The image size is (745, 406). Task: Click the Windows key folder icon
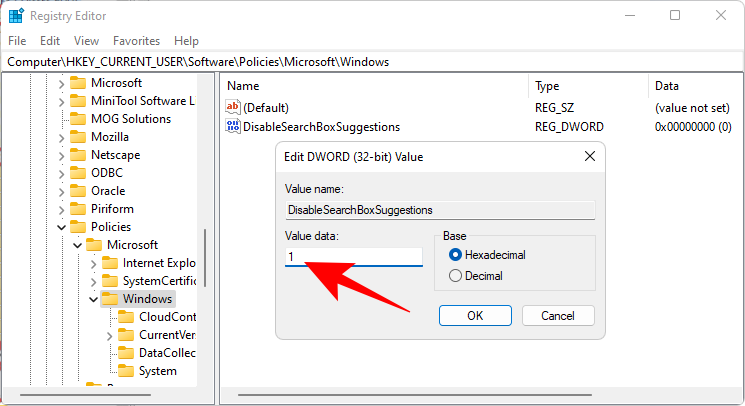(x=110, y=299)
